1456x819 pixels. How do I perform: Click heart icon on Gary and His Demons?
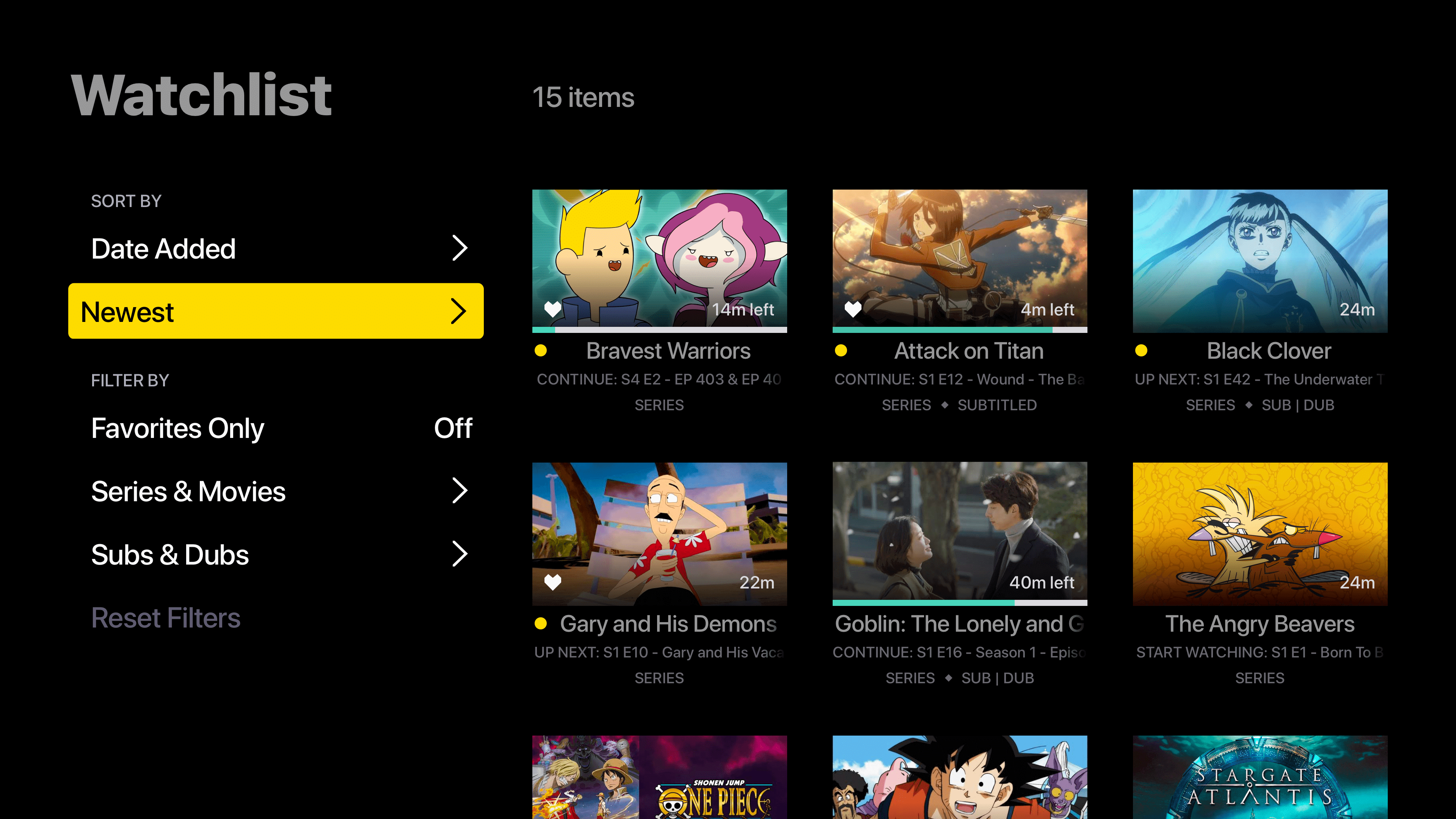[552, 582]
